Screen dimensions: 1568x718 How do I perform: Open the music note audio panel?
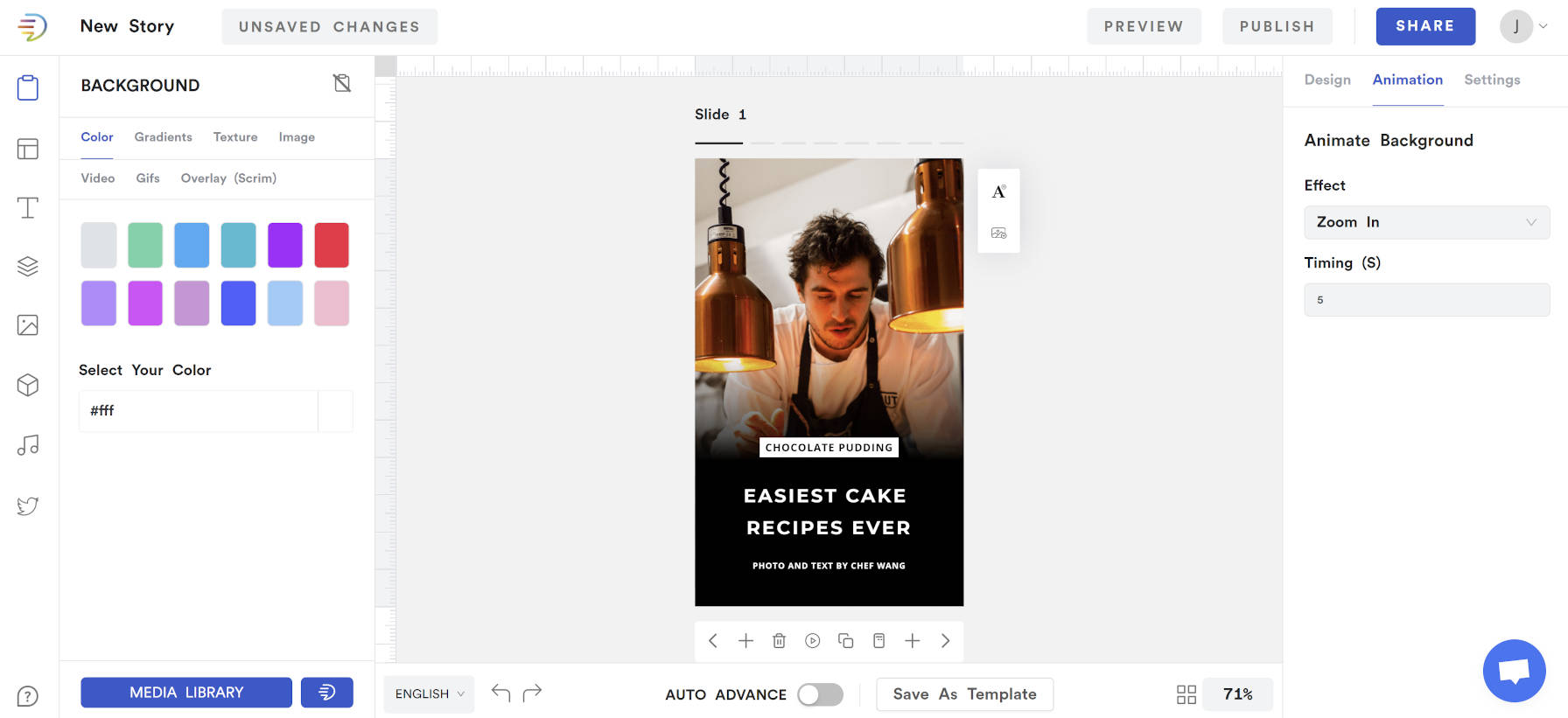[x=28, y=445]
